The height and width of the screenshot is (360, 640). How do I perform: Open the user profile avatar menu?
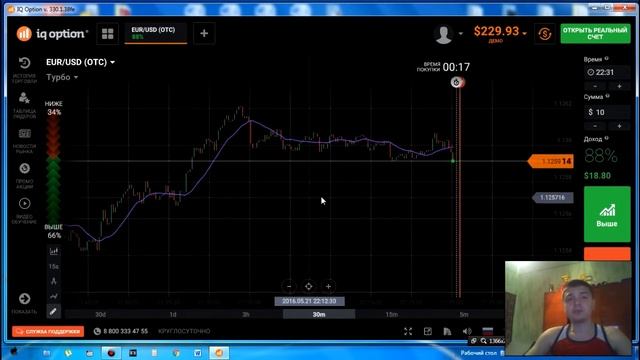pos(448,34)
